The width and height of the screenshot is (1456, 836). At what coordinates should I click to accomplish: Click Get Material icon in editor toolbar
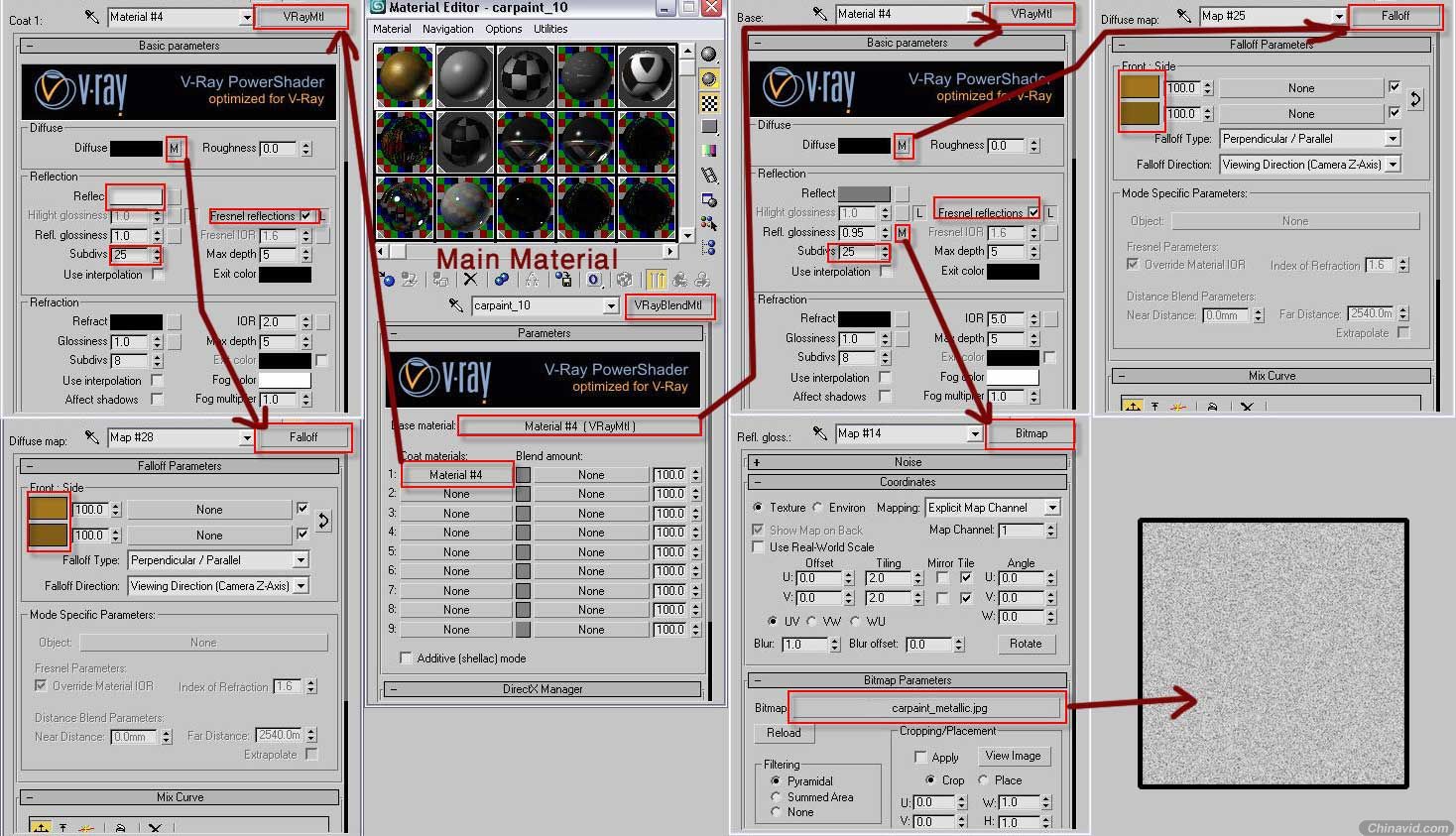tap(387, 281)
